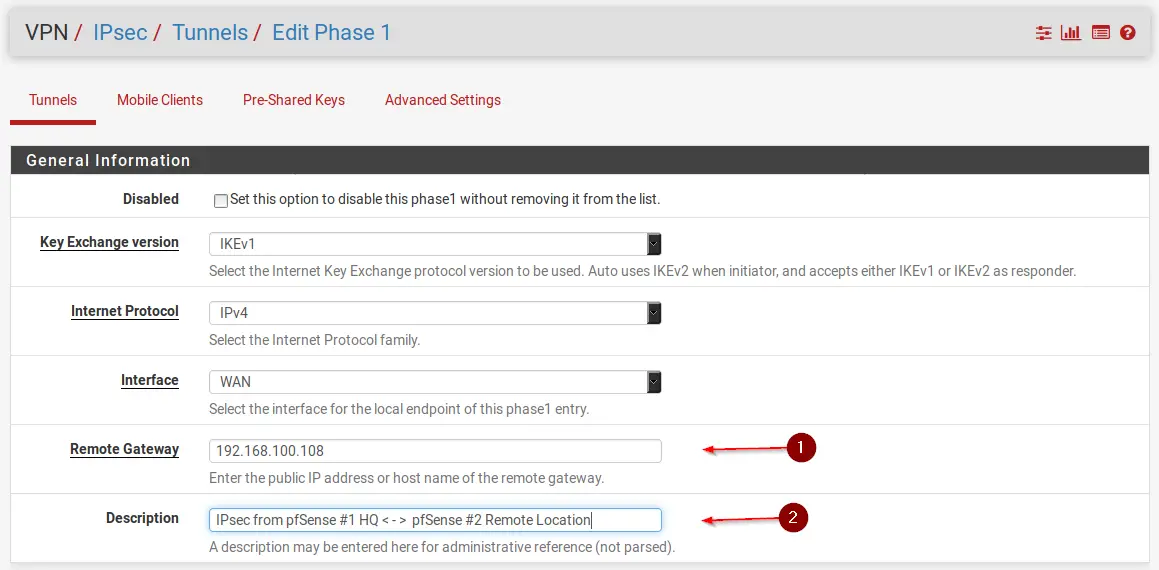Go to the Mobile Clients tab
1159x570 pixels.
(x=160, y=100)
